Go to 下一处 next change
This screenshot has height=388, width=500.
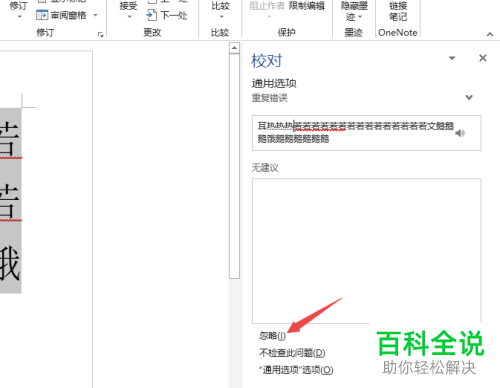[167, 15]
